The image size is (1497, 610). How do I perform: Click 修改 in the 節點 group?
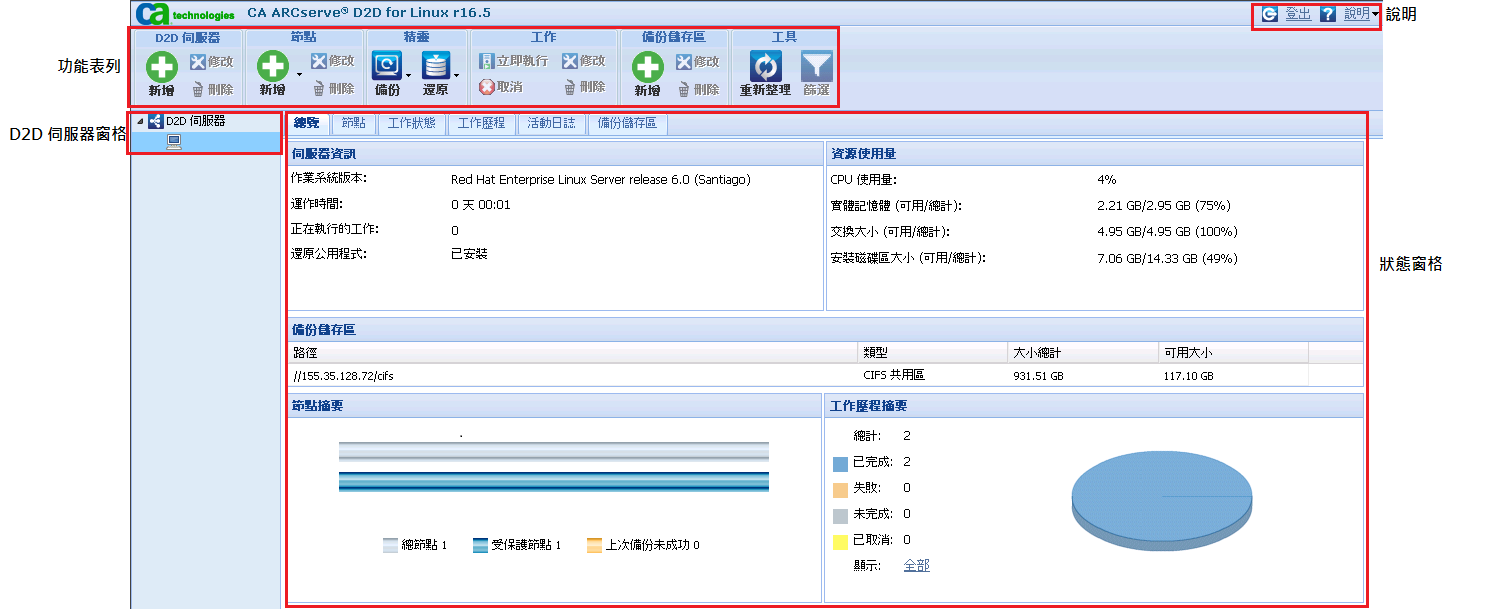(x=333, y=61)
